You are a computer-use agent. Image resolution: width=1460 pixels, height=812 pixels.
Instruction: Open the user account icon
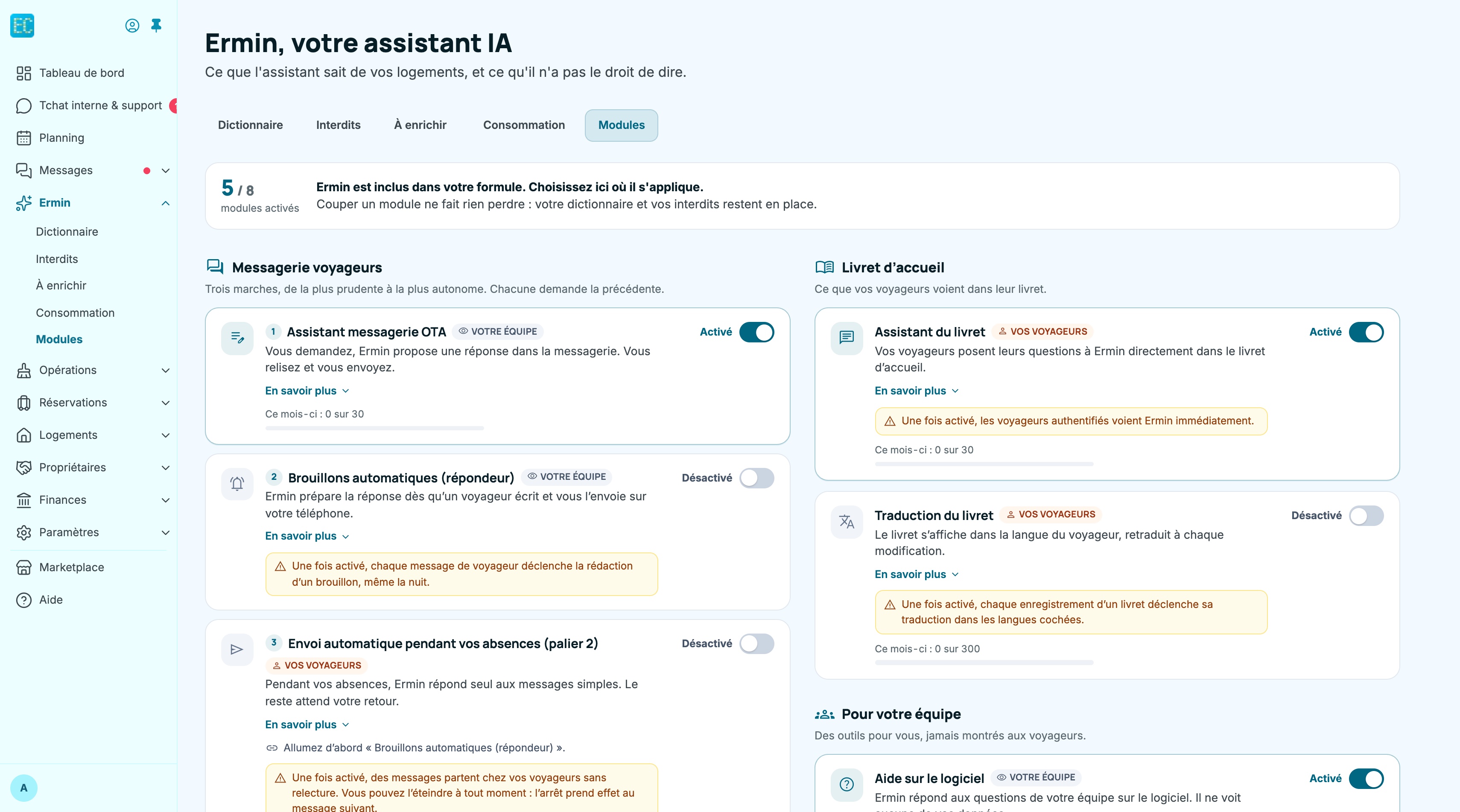[132, 26]
